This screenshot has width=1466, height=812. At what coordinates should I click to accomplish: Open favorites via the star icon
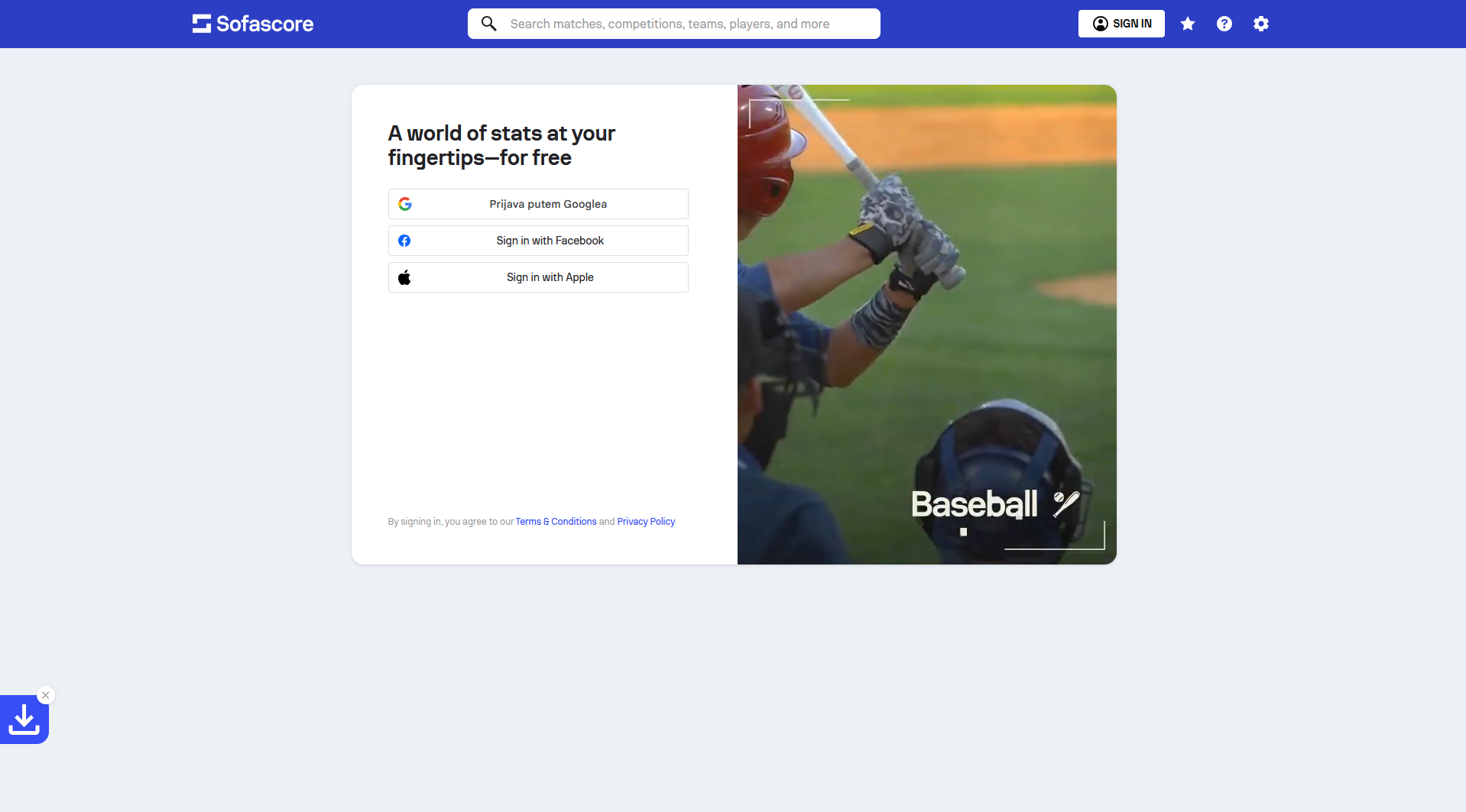coord(1188,24)
